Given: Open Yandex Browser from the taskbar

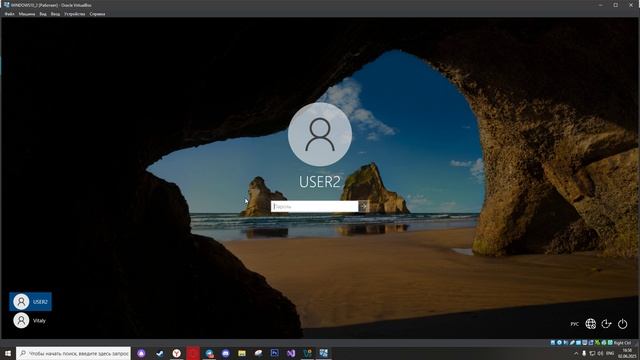Looking at the screenshot, I should pos(176,353).
